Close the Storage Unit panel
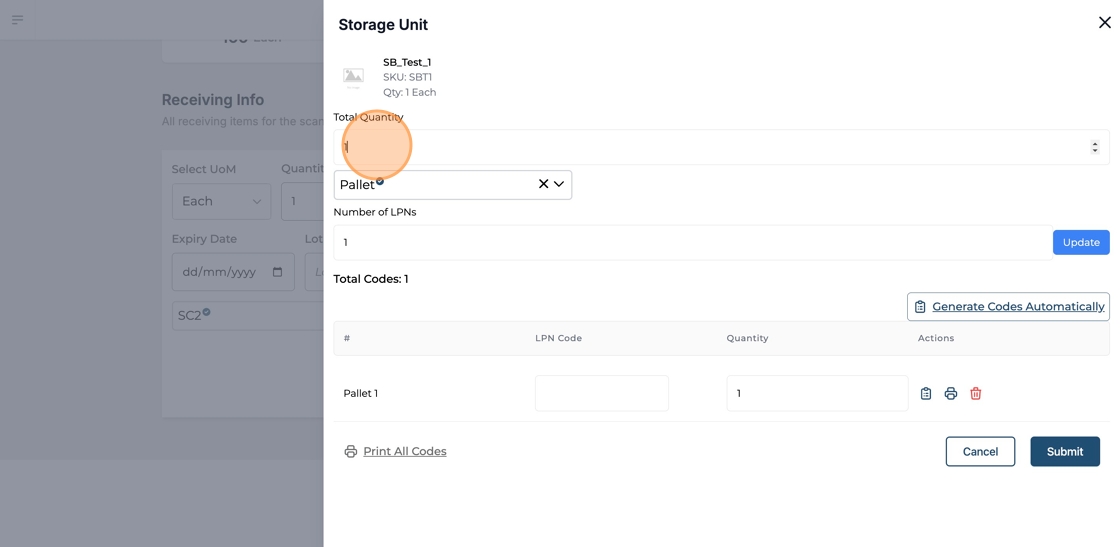Viewport: 1120px width, 547px height. pos(1104,22)
